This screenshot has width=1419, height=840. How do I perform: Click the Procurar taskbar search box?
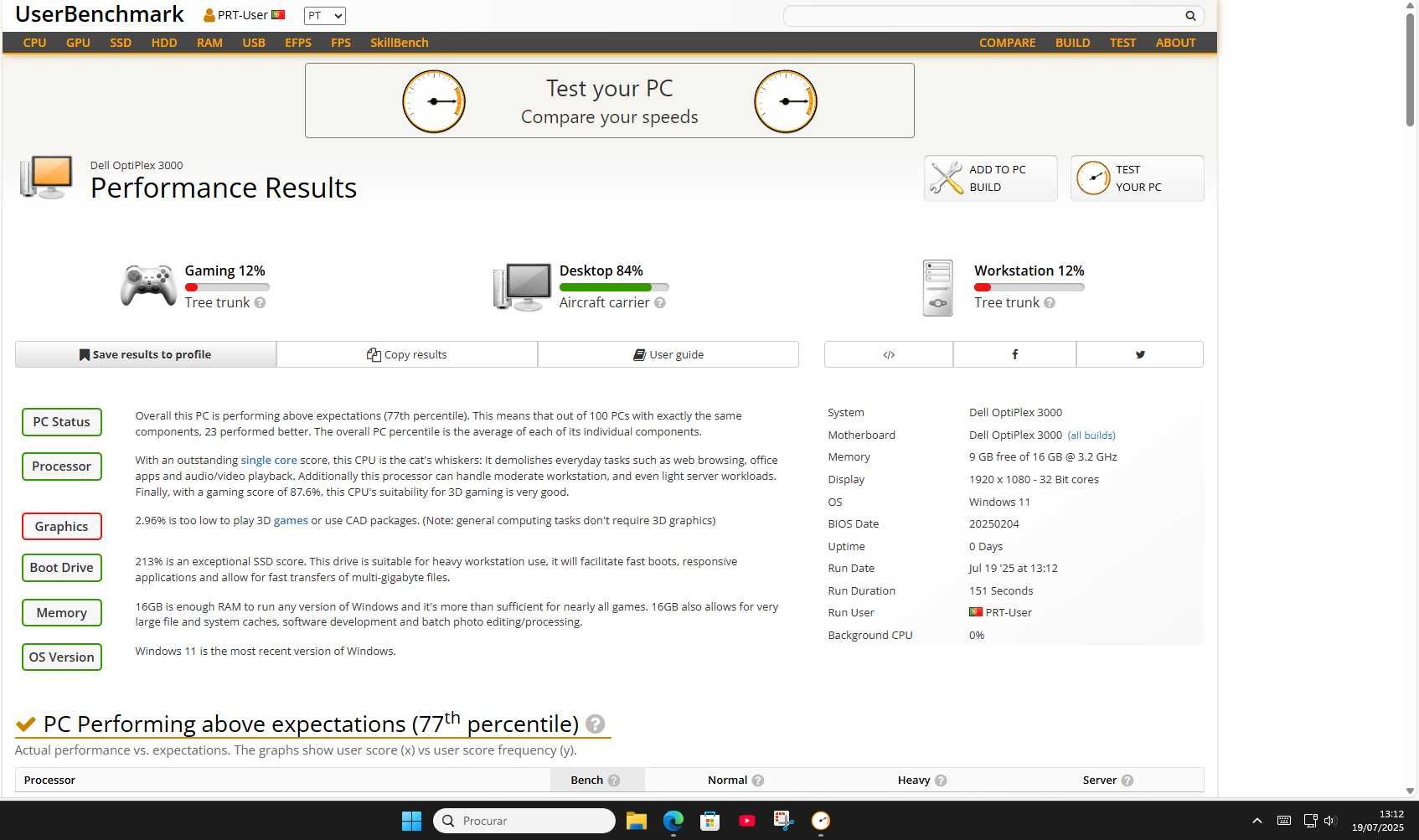point(524,821)
